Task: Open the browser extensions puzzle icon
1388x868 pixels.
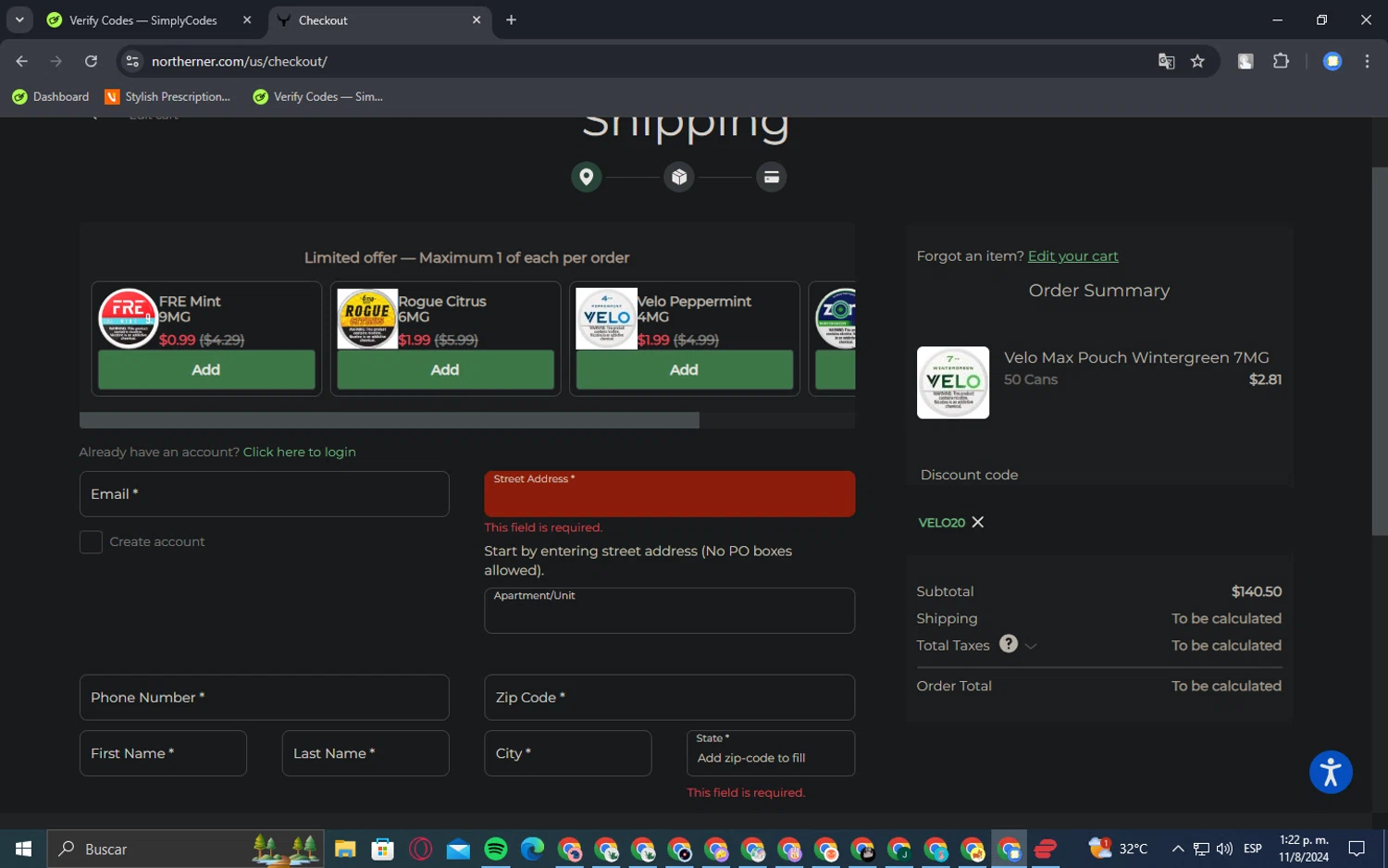Action: click(1281, 61)
